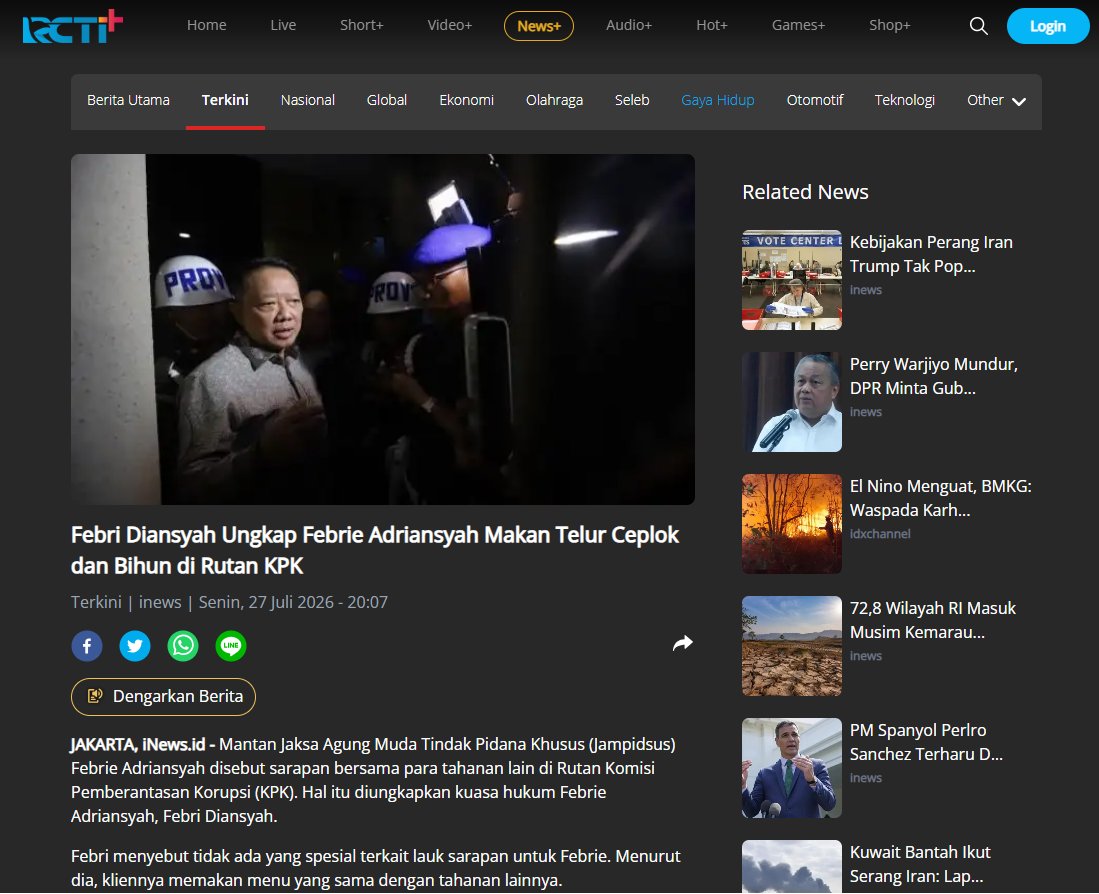Switch to Seleb tab
The height and width of the screenshot is (894, 1099).
[x=632, y=100]
